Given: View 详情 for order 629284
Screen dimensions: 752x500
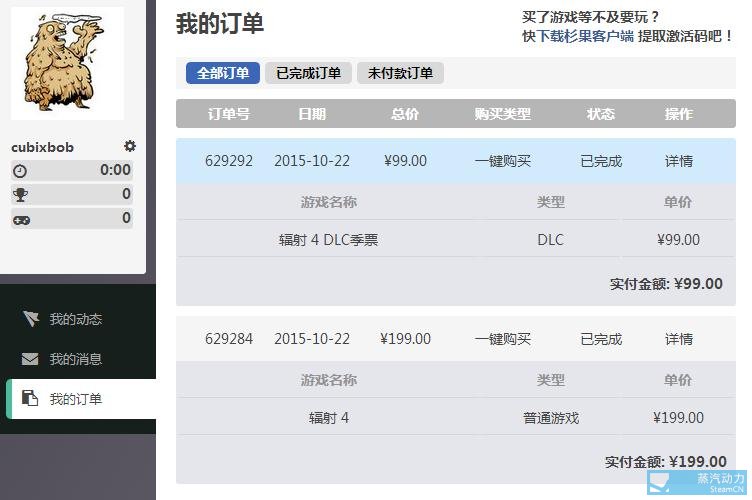Looking at the screenshot, I should [679, 339].
